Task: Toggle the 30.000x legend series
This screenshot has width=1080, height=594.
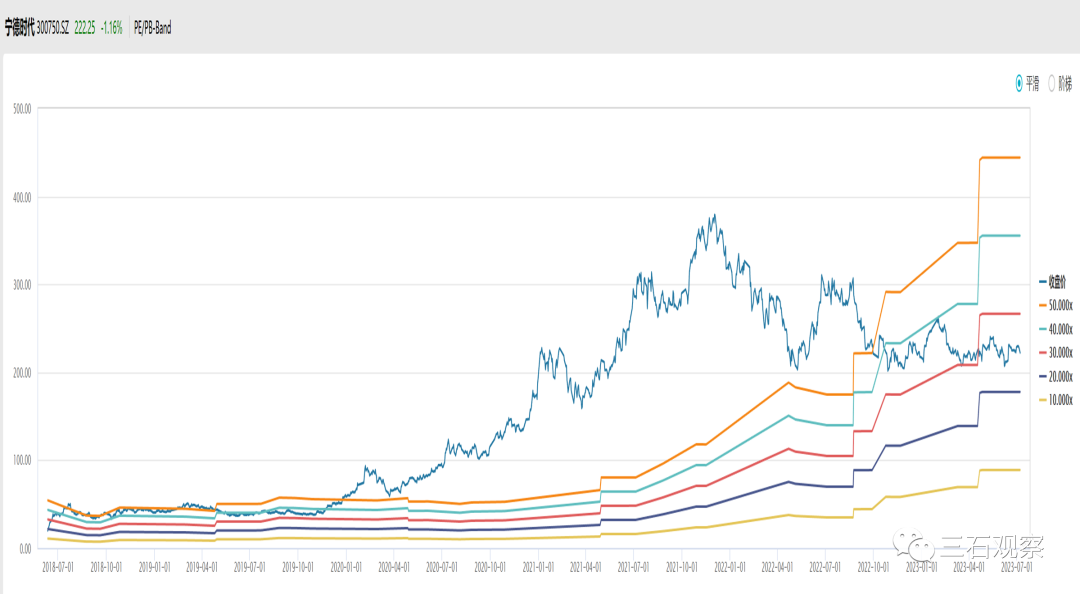Action: point(1055,353)
